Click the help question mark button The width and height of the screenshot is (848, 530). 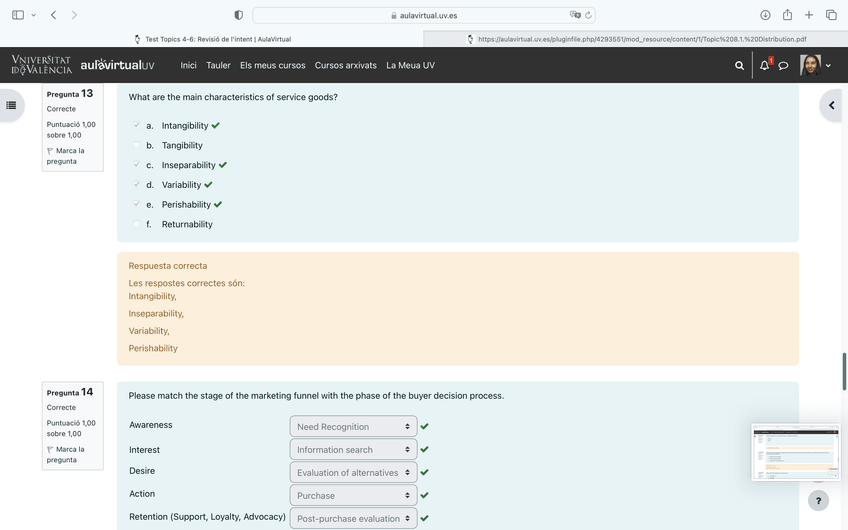click(x=818, y=500)
